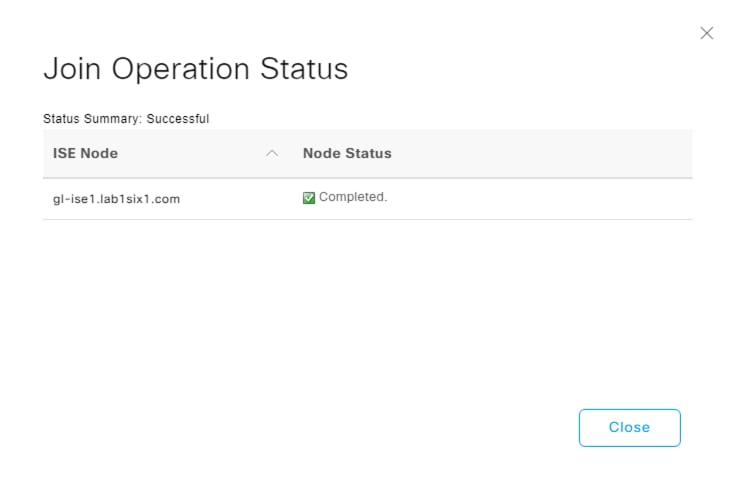This screenshot has height=493, width=737.
Task: Click the Node Status column header
Action: [347, 153]
